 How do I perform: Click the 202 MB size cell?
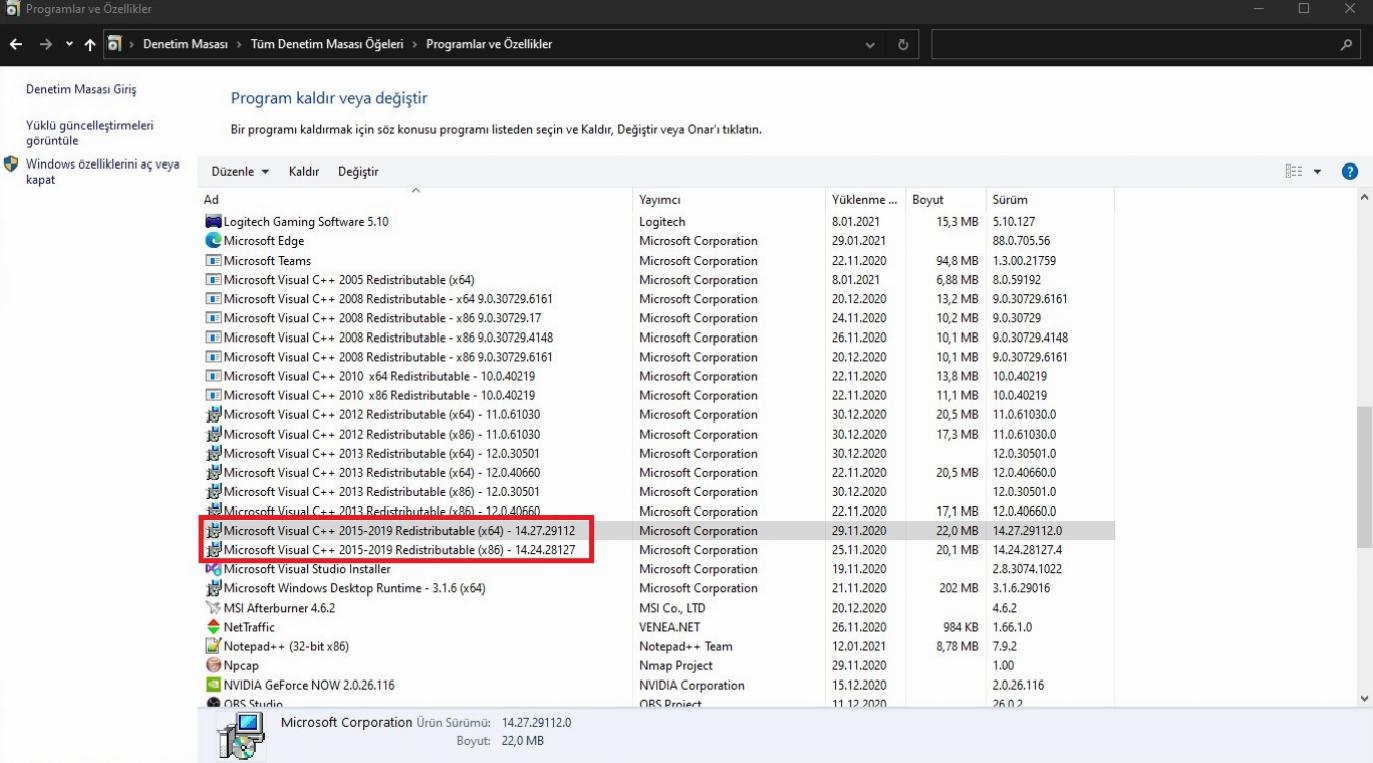pos(959,589)
